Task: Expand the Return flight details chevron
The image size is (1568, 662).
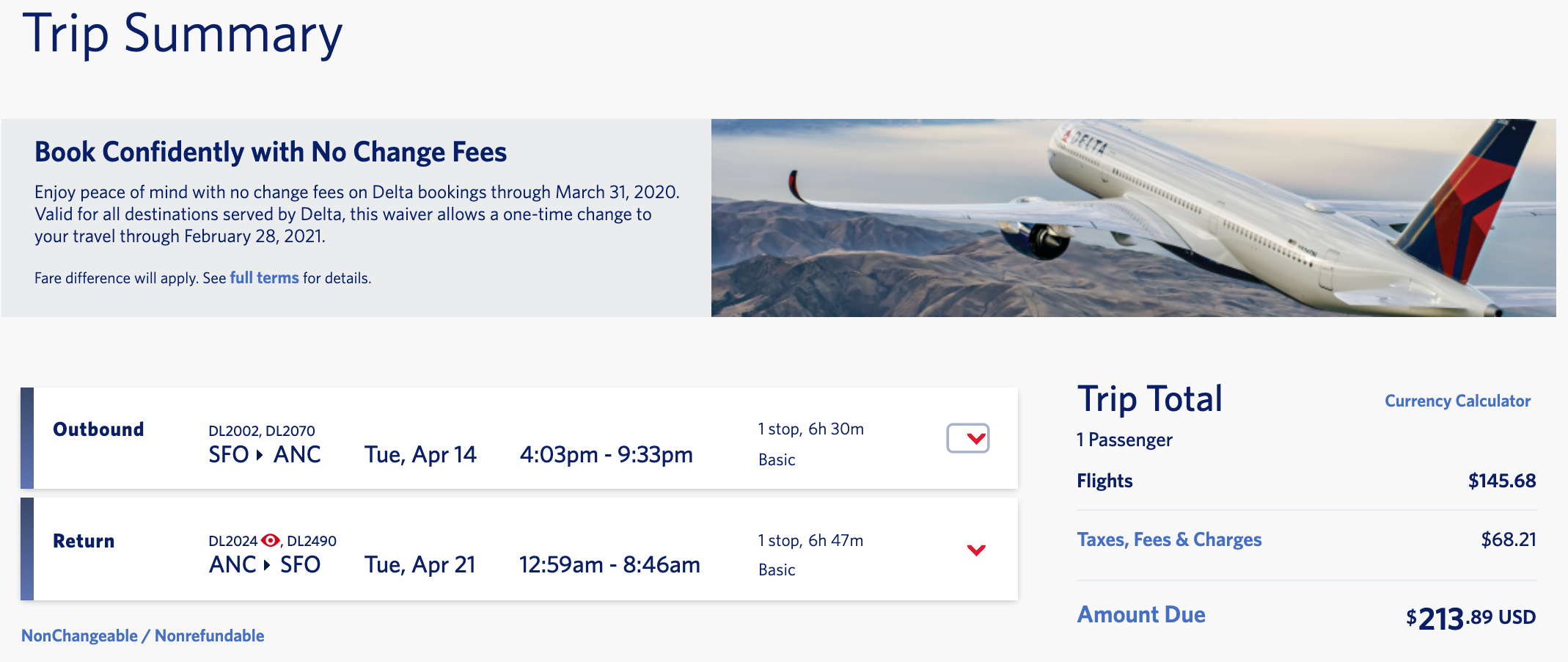Action: (975, 550)
